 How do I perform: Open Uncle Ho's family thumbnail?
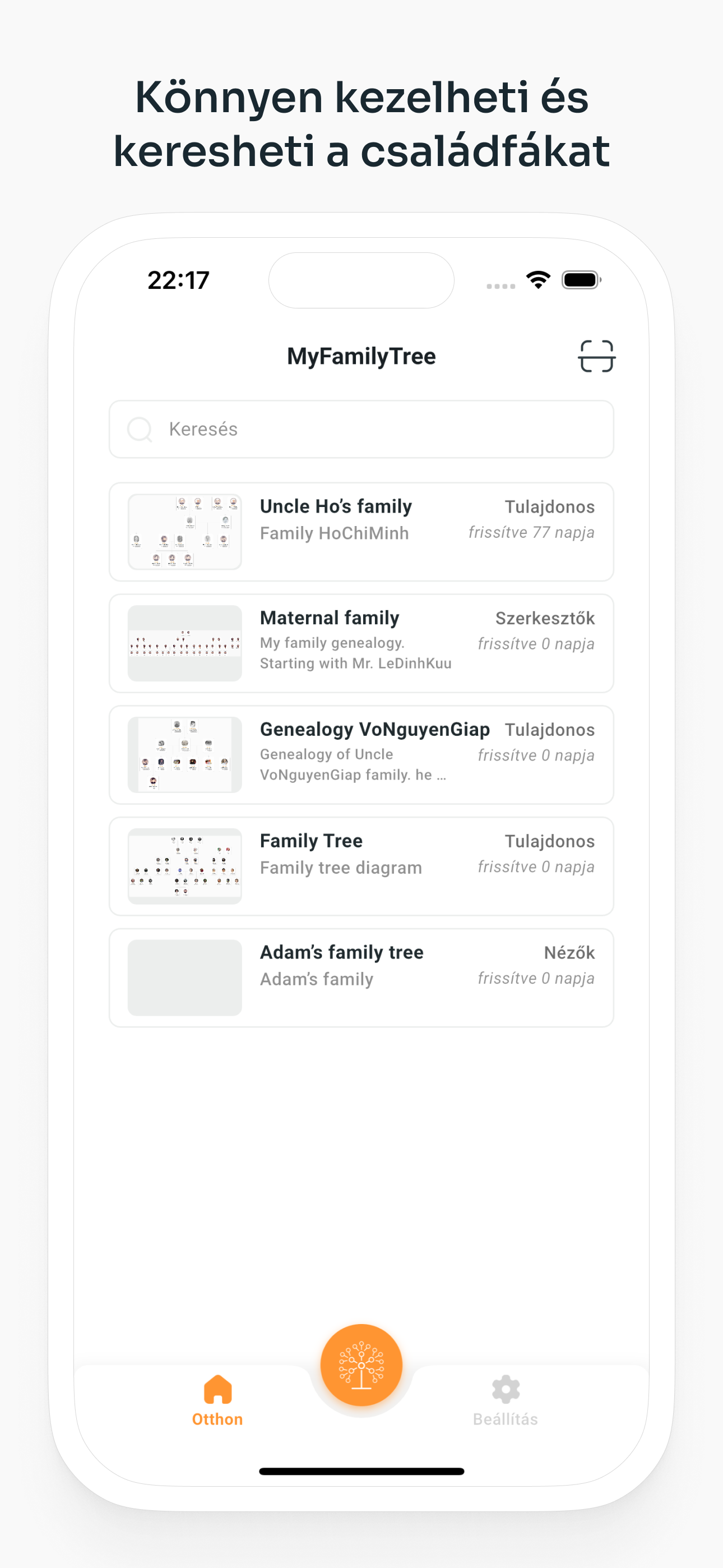click(184, 532)
